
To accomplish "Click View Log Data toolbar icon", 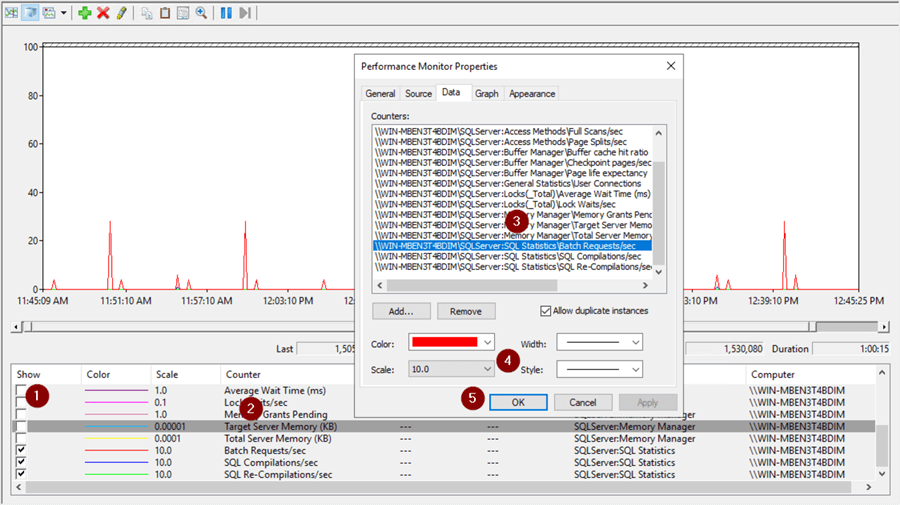I will pyautogui.click(x=30, y=13).
